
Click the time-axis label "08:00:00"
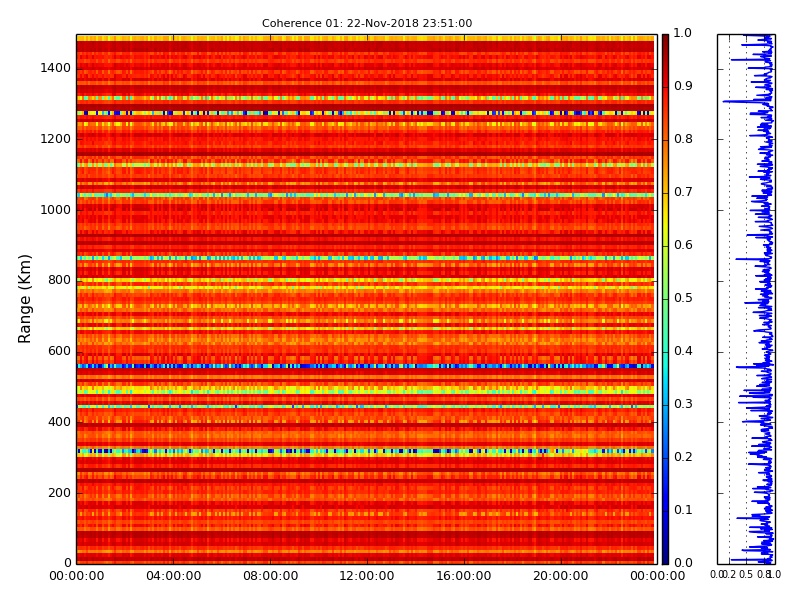270,576
